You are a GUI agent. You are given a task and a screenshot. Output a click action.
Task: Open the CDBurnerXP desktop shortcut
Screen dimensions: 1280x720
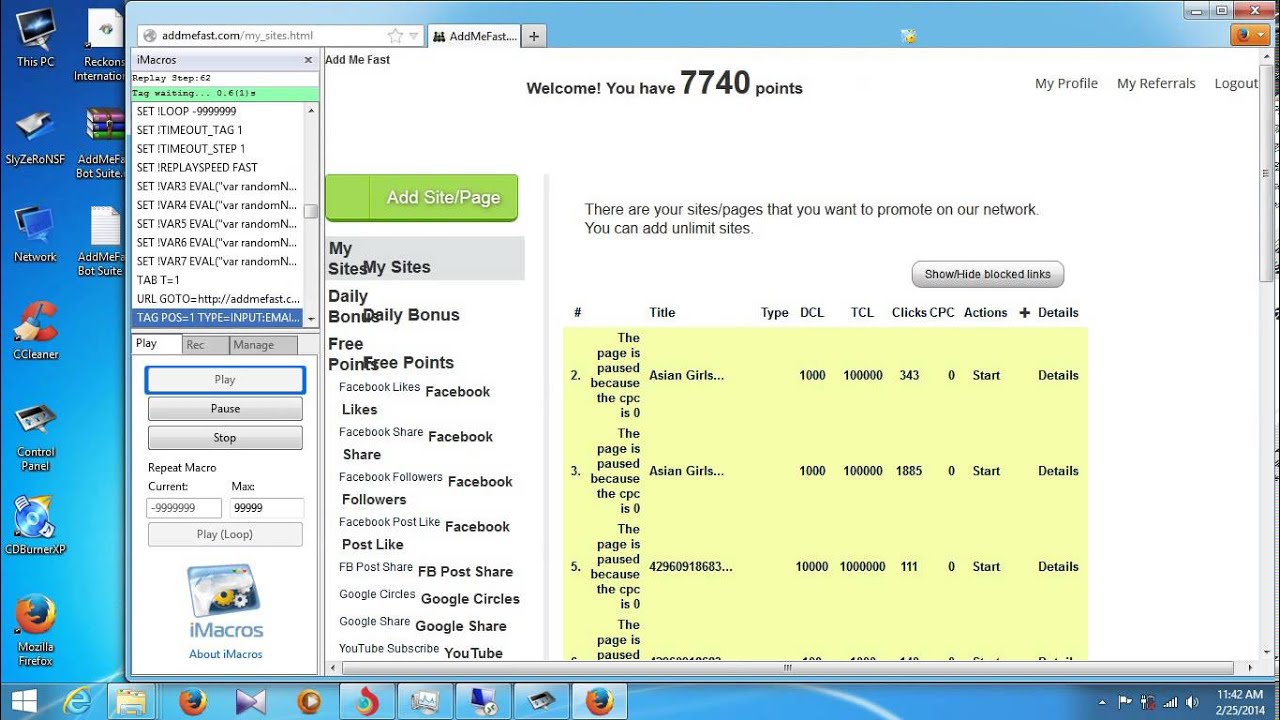pos(35,525)
